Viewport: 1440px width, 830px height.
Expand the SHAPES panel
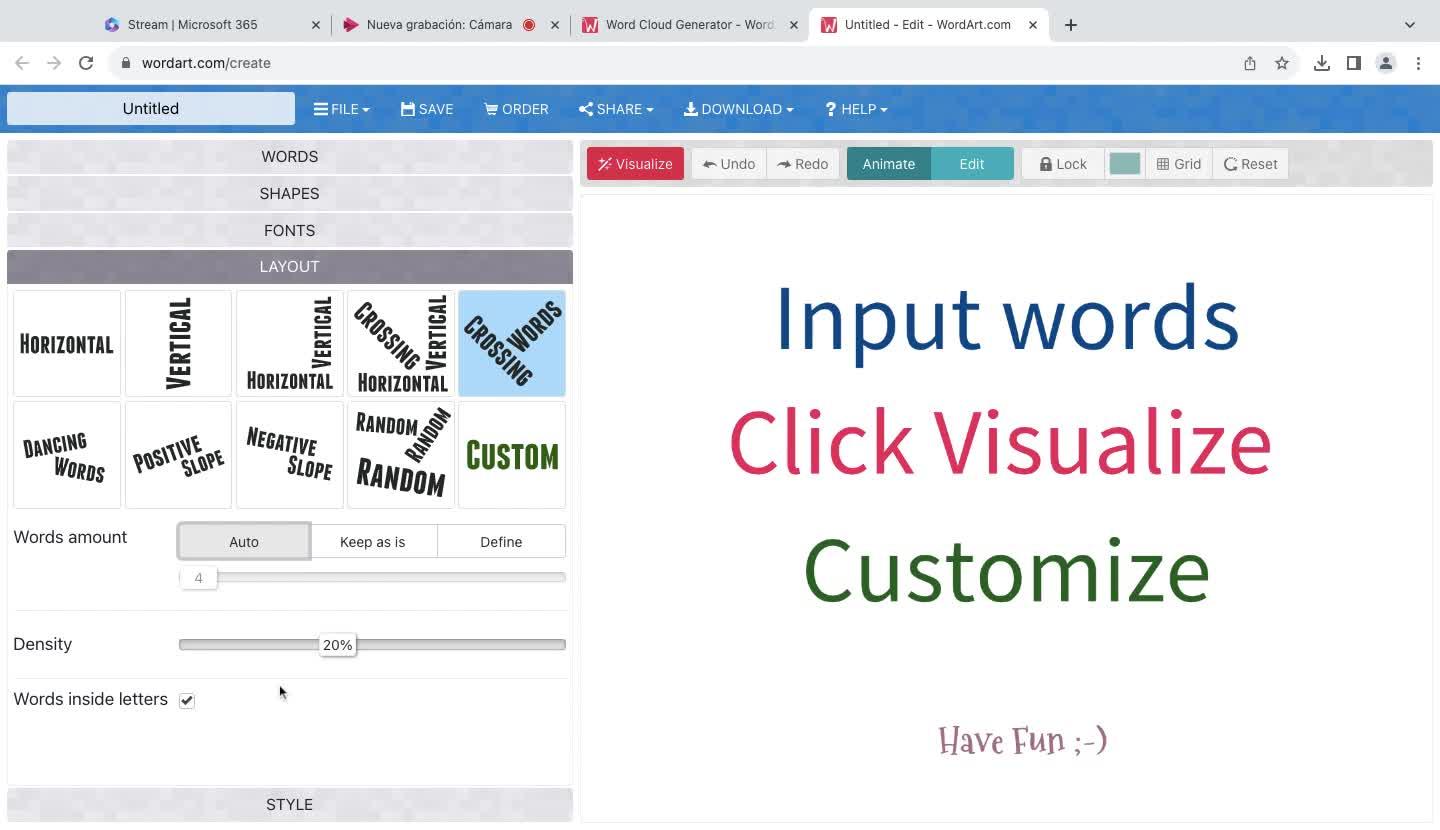tap(290, 194)
